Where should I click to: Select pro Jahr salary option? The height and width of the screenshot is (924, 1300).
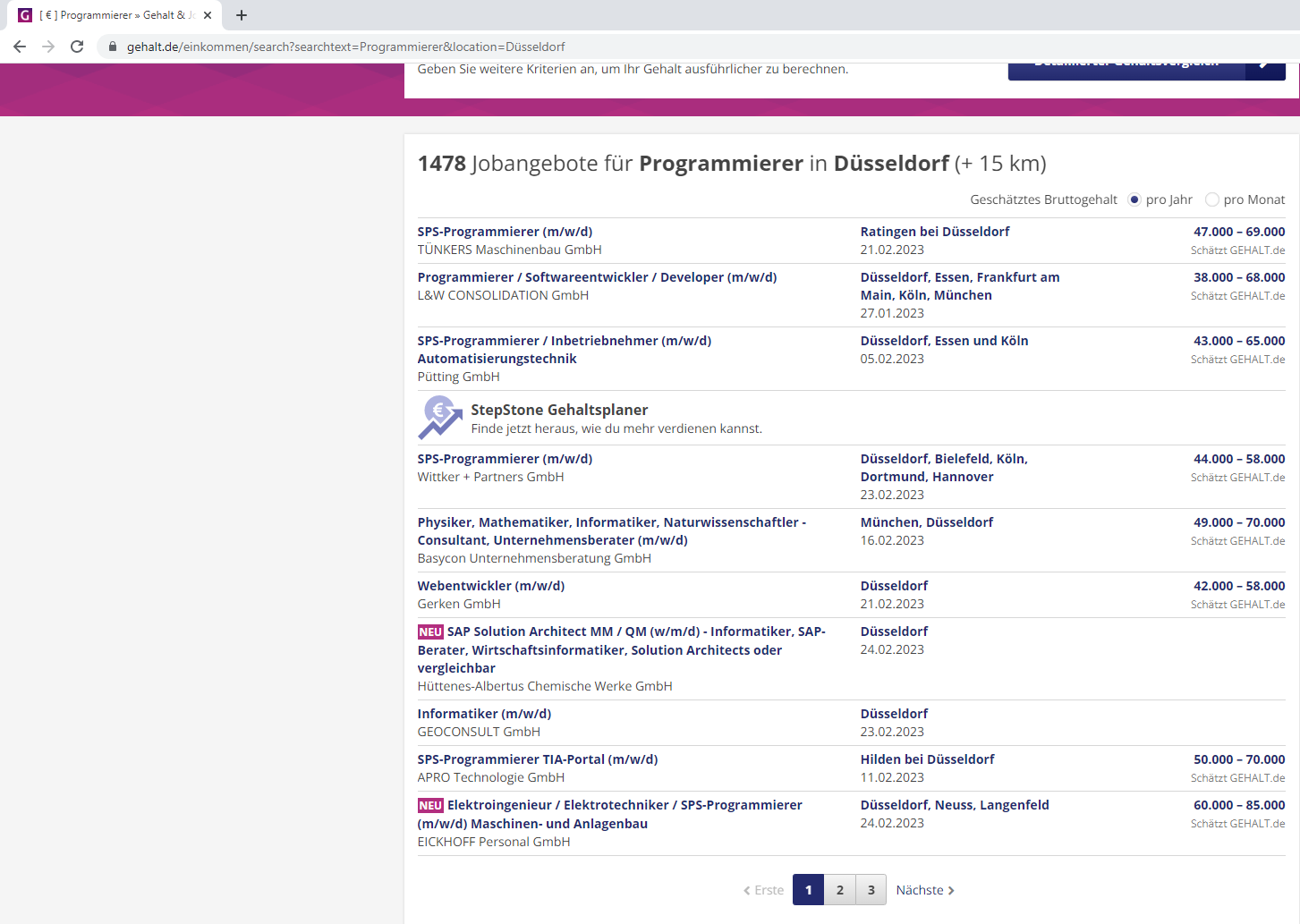tap(1134, 199)
